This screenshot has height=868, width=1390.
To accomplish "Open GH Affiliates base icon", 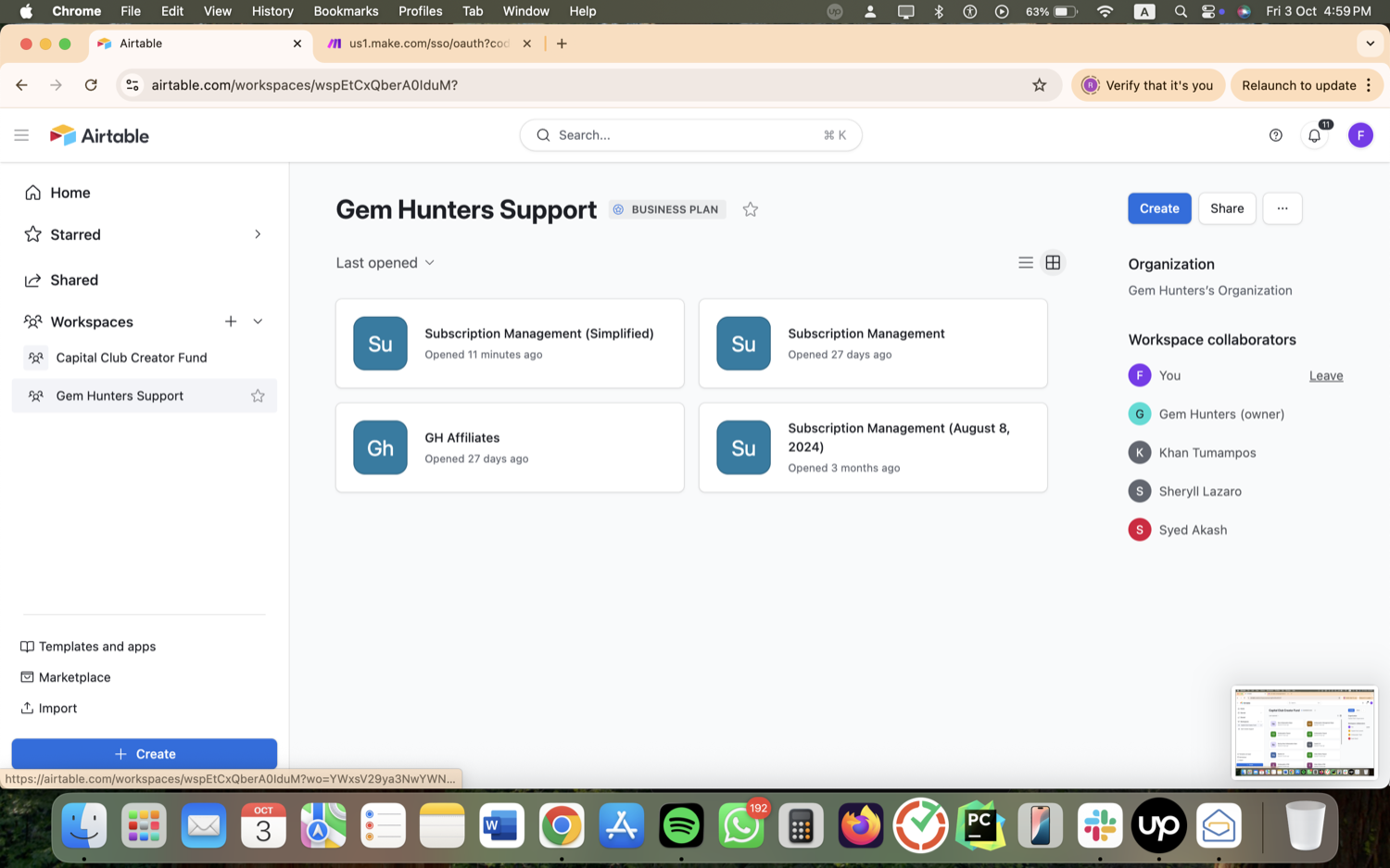I will (380, 447).
